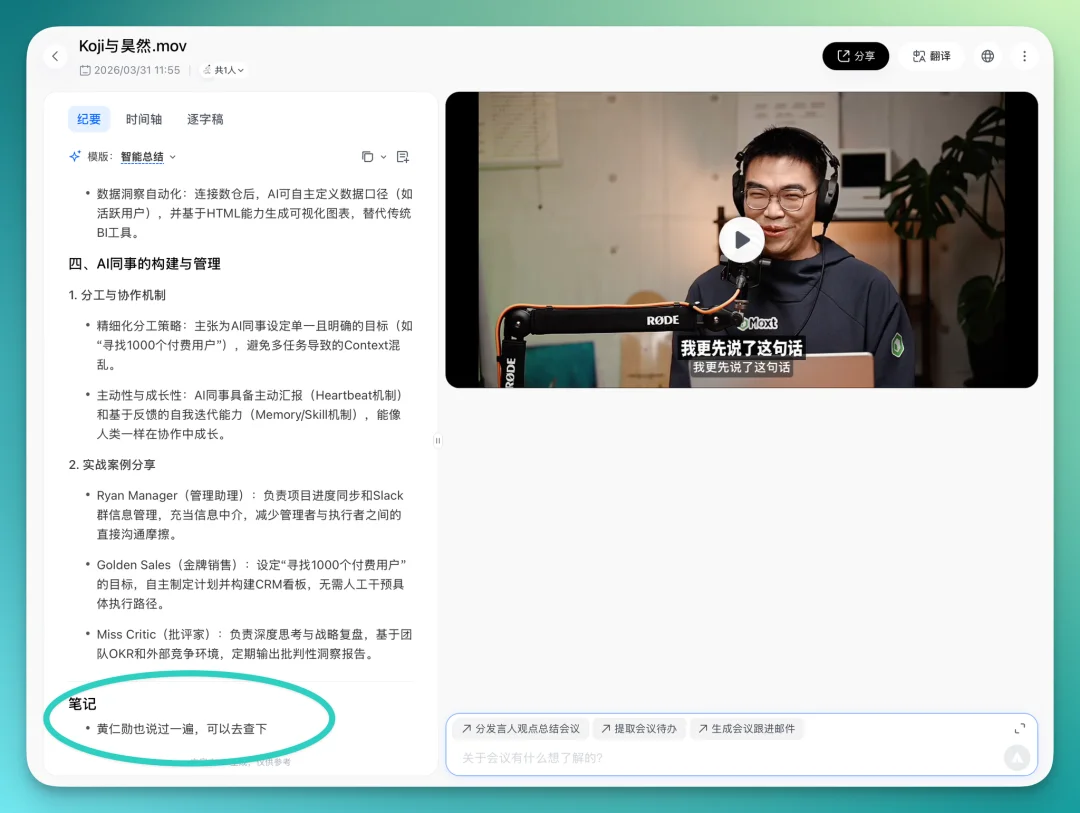Open the chevron dropdown beside the copy icon
1080x813 pixels.
click(x=383, y=157)
